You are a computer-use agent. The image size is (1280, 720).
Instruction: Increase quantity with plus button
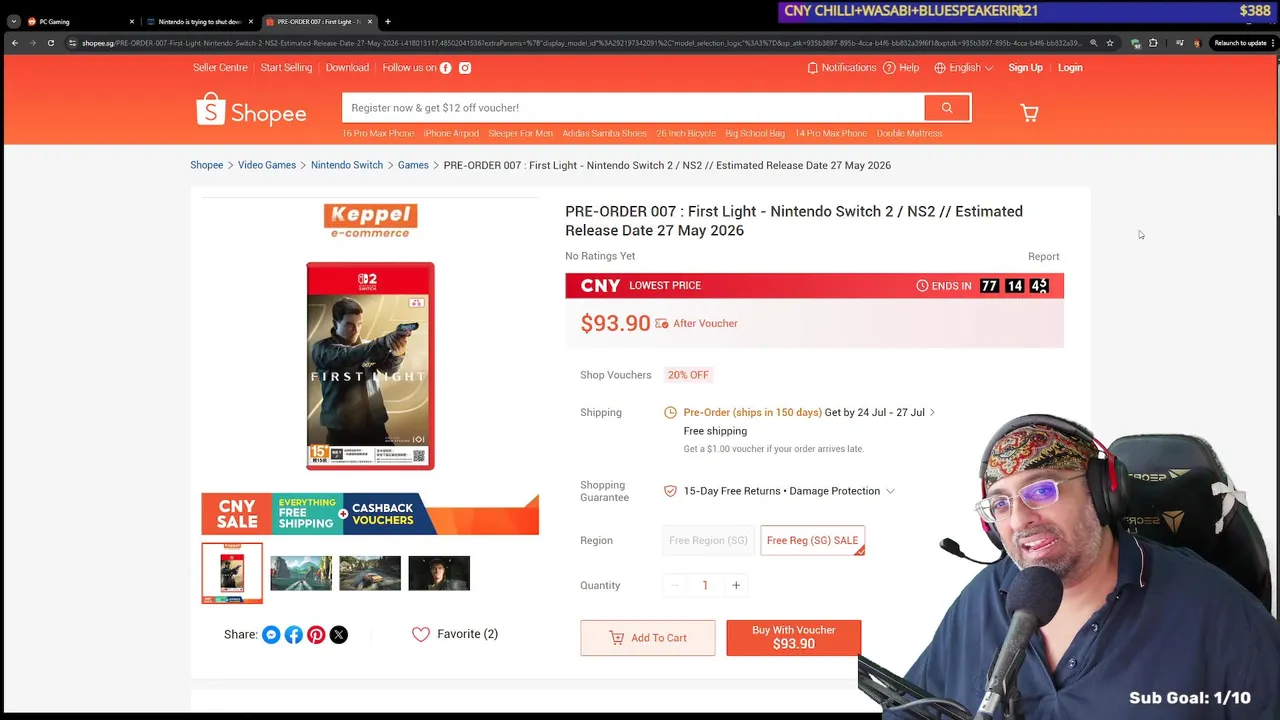736,585
